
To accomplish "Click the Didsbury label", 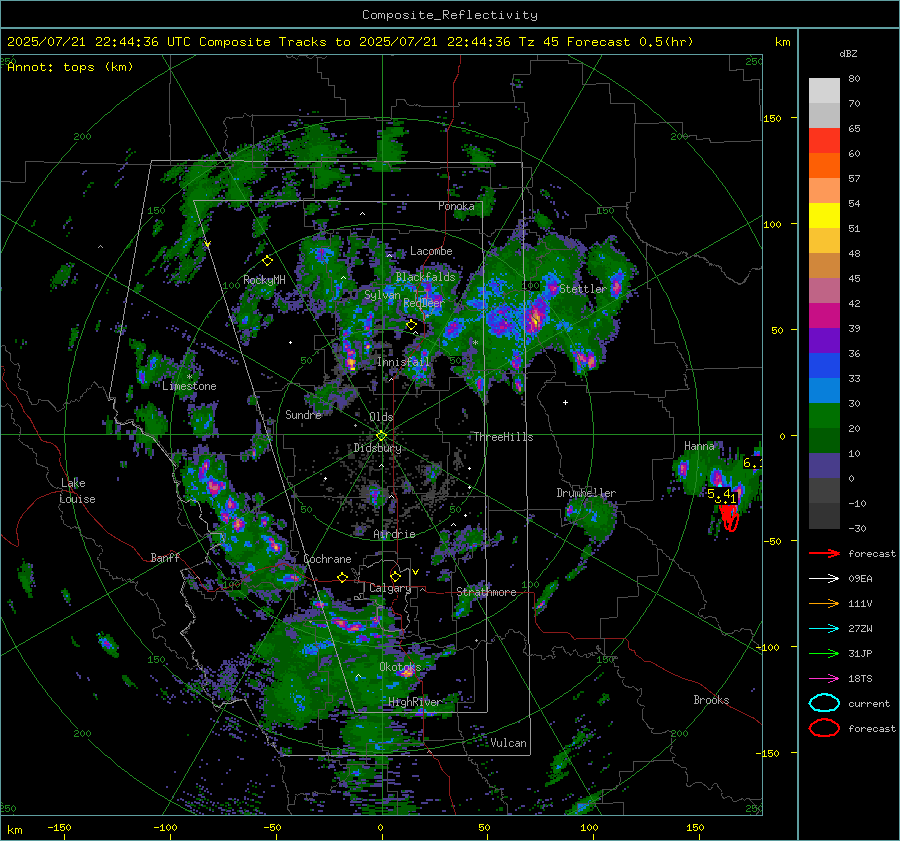I will click(377, 448).
